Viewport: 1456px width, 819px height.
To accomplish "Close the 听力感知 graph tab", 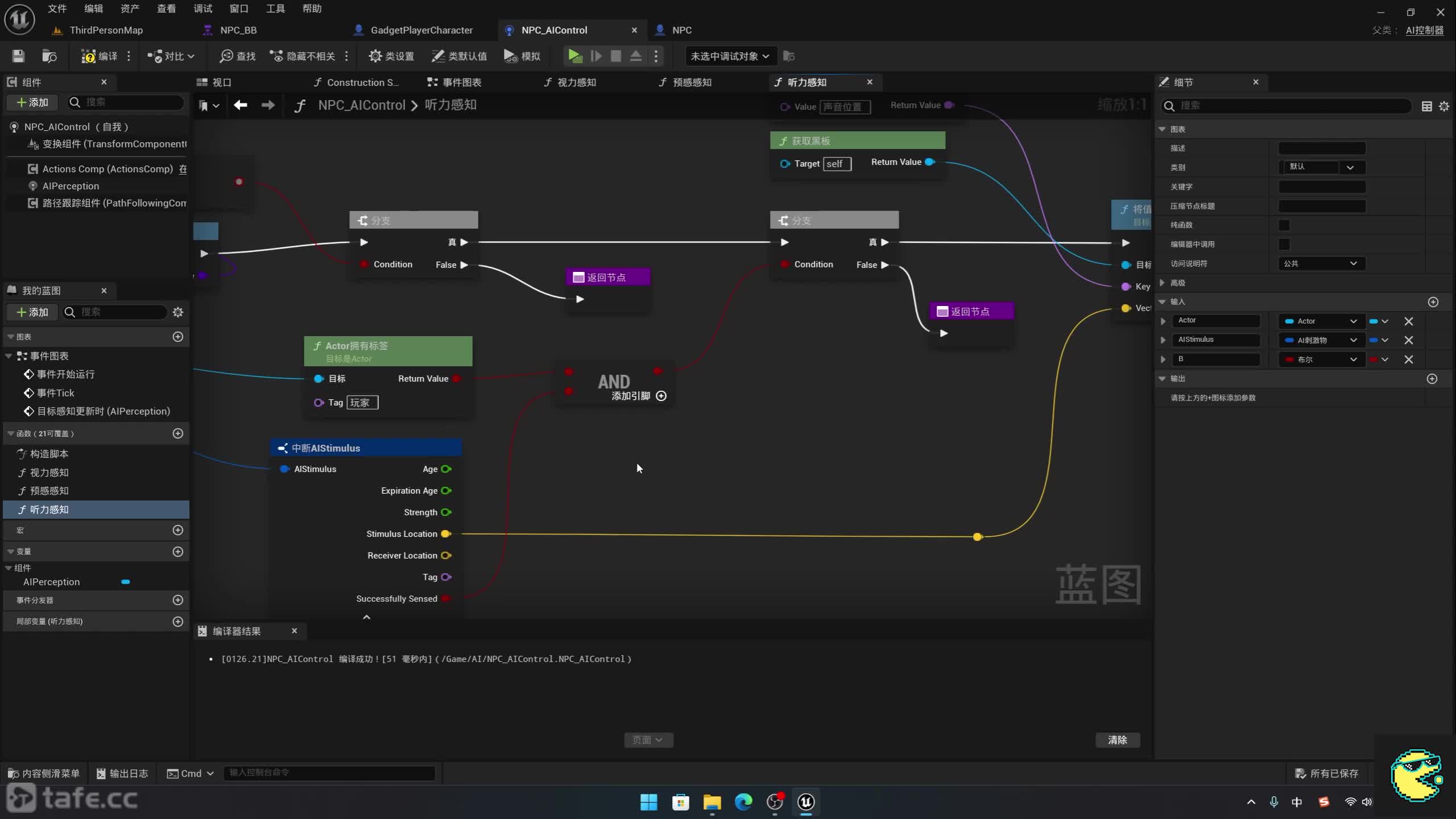I will (x=870, y=82).
